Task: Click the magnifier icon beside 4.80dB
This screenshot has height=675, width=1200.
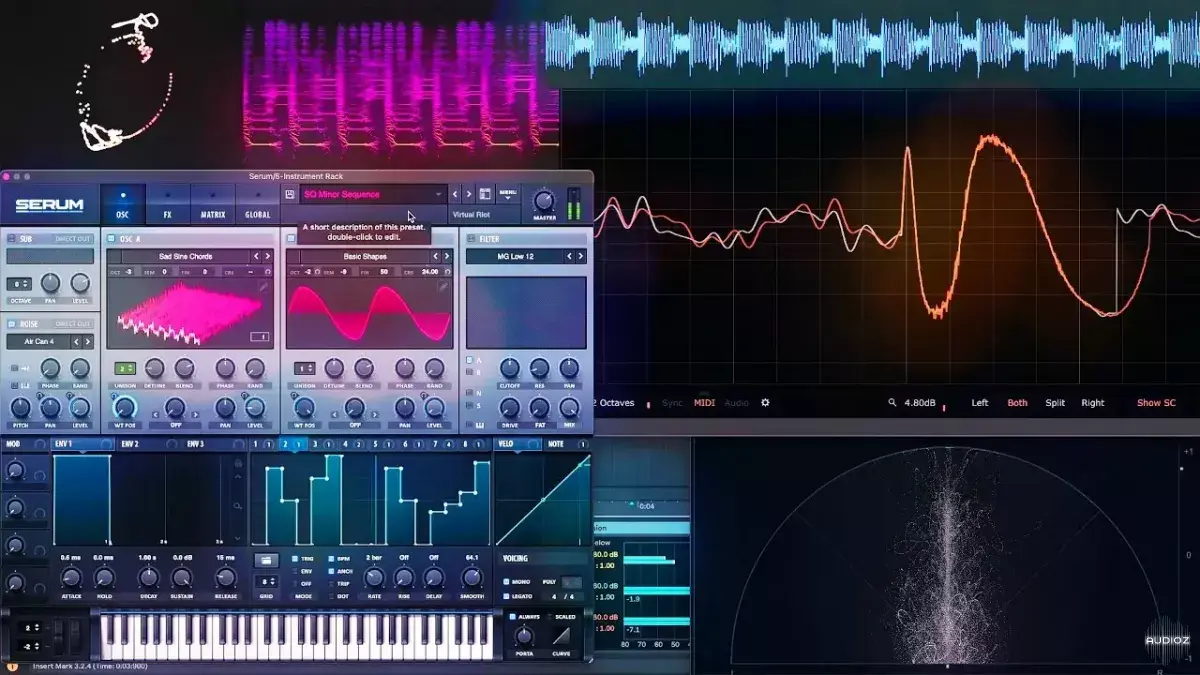Action: [892, 403]
